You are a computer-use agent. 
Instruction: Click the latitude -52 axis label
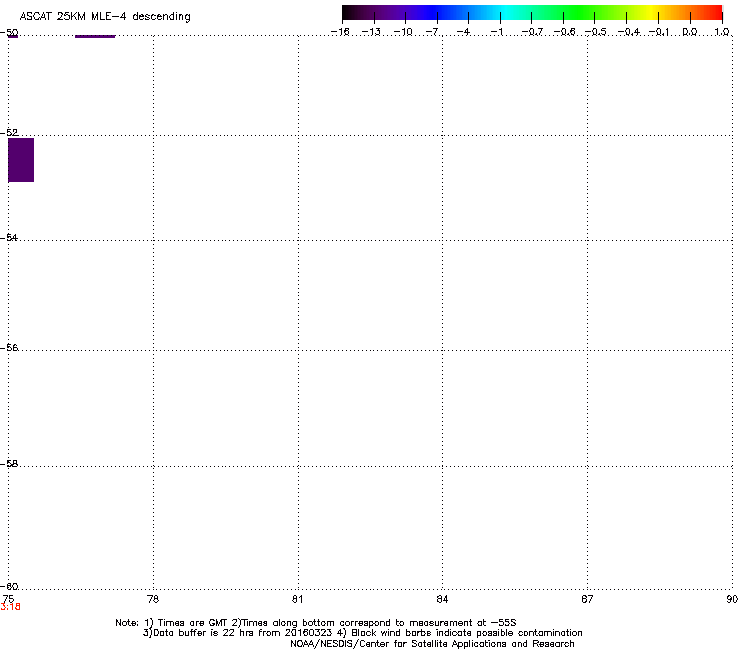pyautogui.click(x=9, y=133)
